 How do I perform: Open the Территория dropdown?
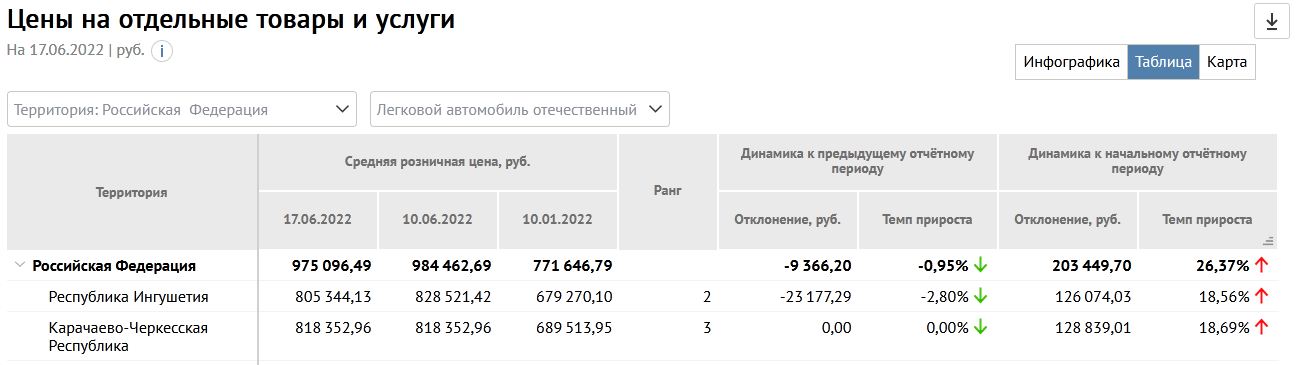tap(182, 109)
